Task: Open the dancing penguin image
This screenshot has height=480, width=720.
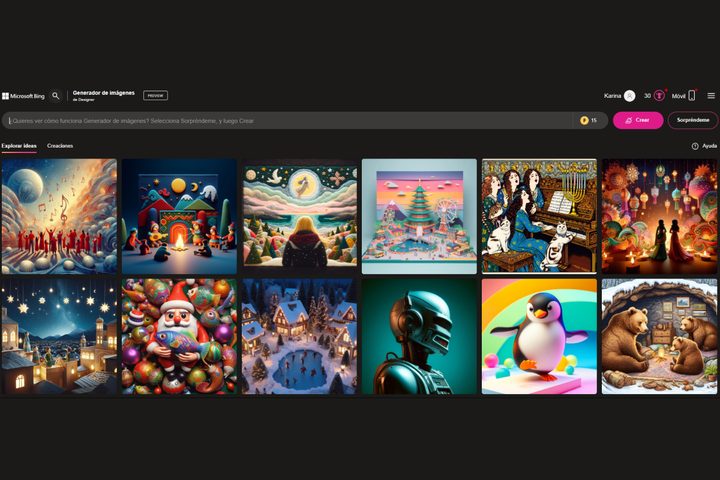Action: tap(539, 336)
